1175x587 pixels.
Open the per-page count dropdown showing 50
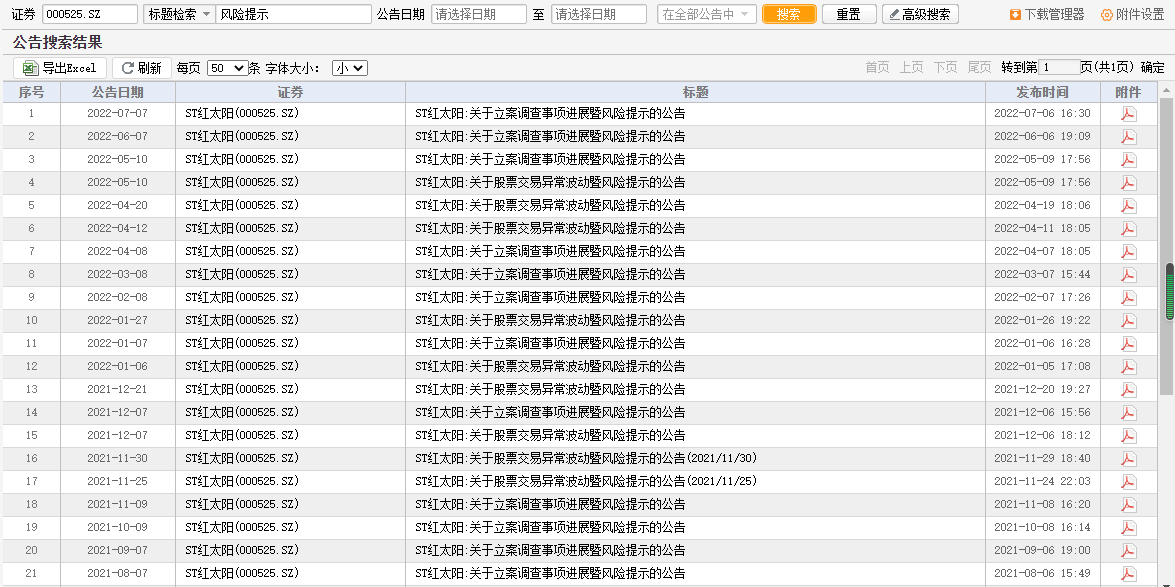tap(226, 68)
